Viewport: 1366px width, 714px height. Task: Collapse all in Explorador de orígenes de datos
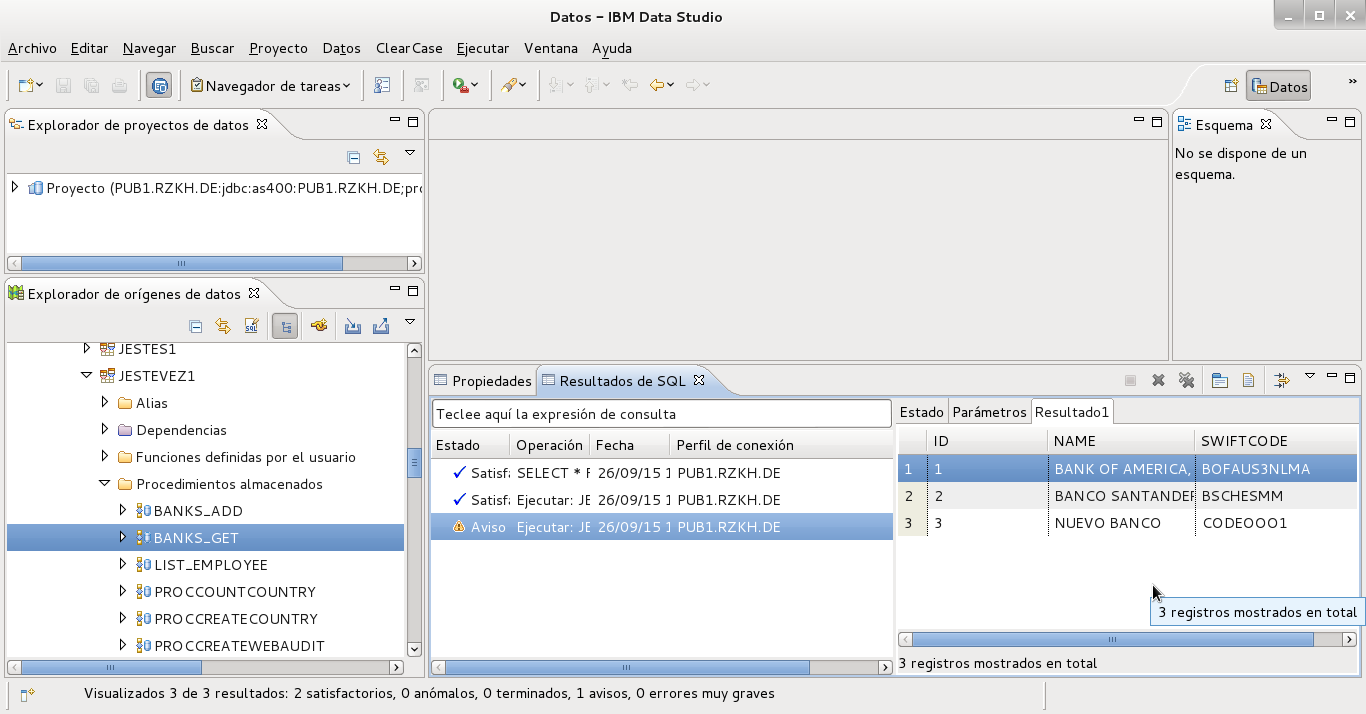[196, 326]
